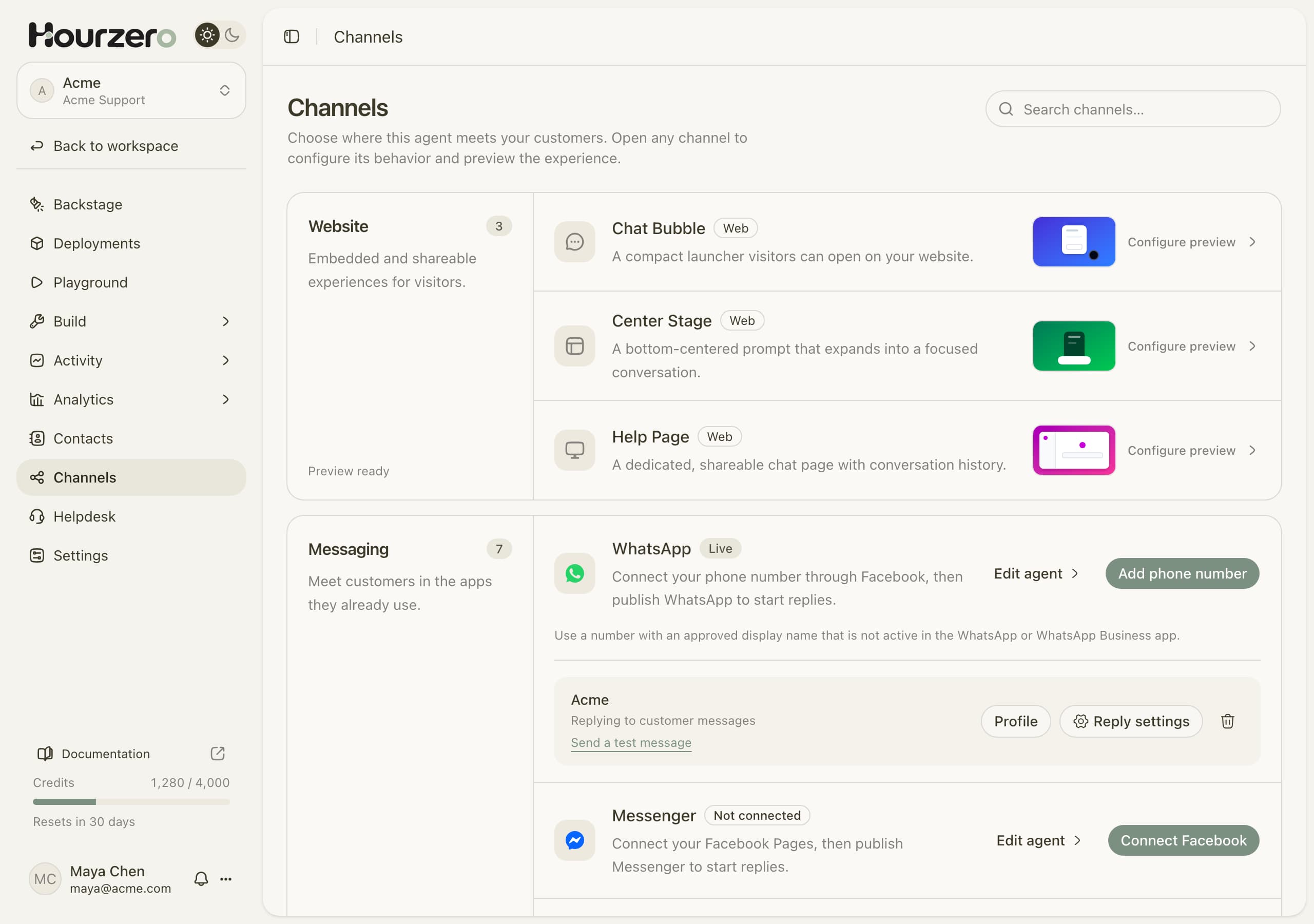Image resolution: width=1314 pixels, height=924 pixels.
Task: Expand the Activity submenu chevron
Action: pyautogui.click(x=225, y=360)
